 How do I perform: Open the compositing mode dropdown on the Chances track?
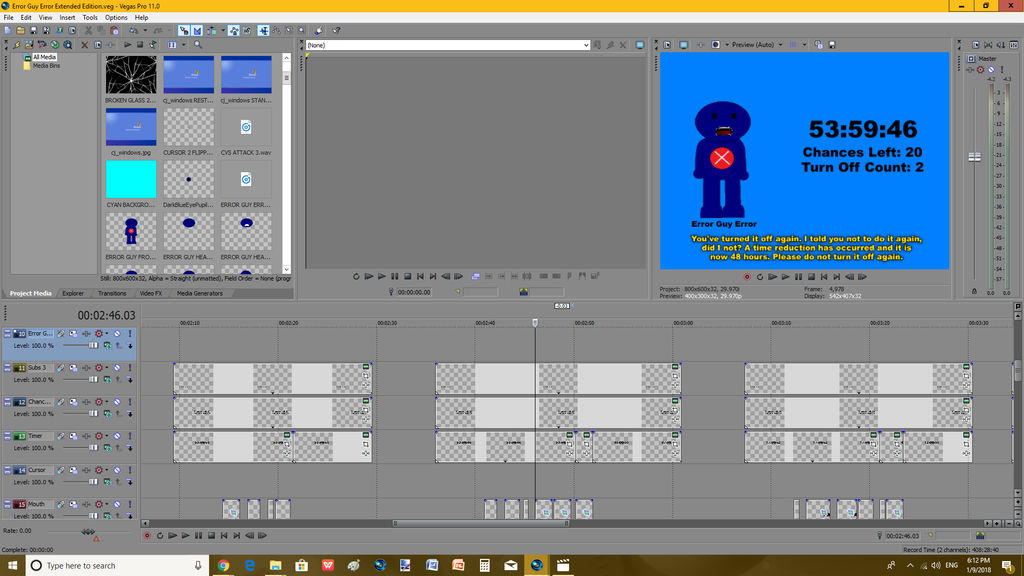pos(107,401)
